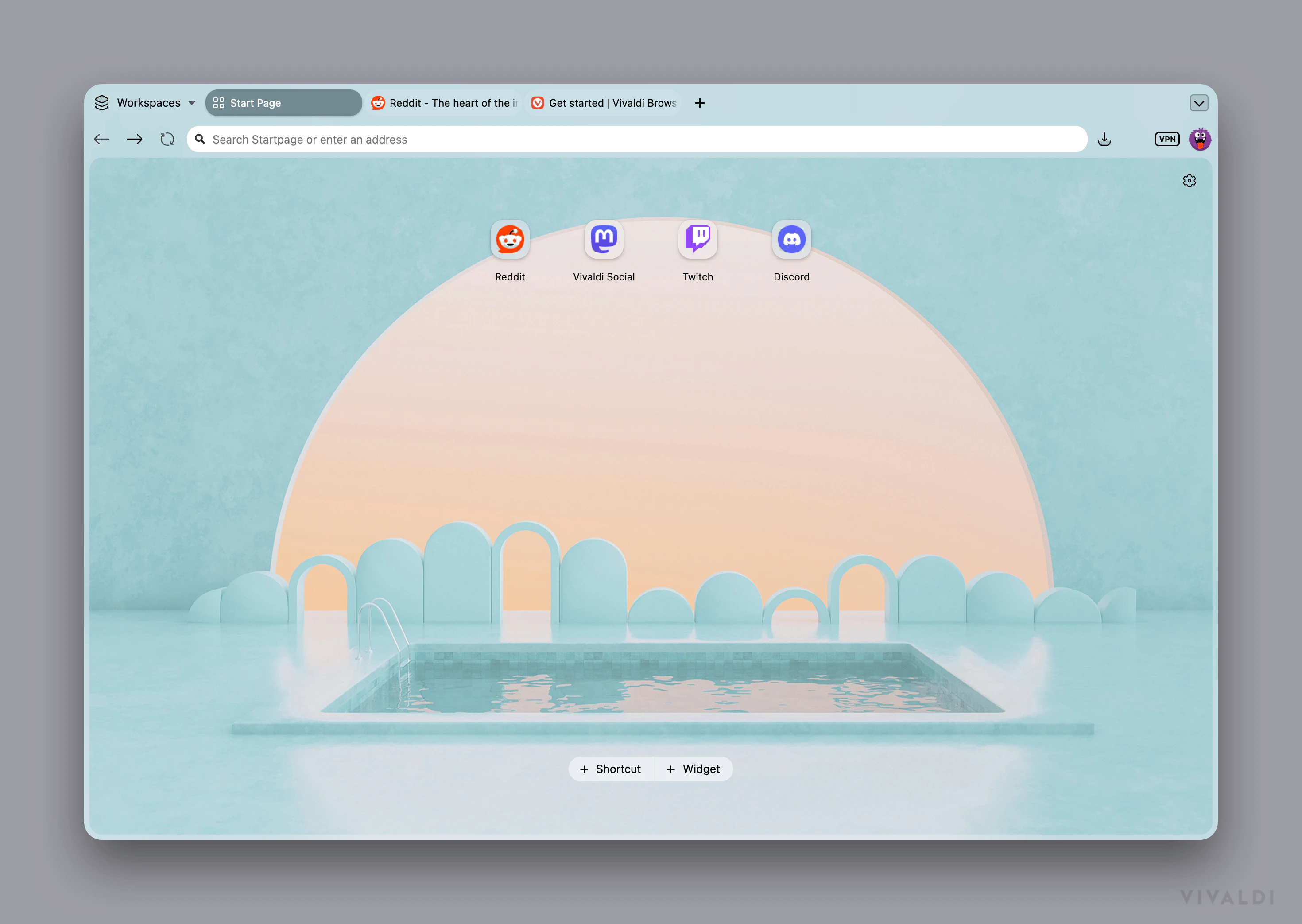Open the Discord speed dial icon

click(x=791, y=240)
